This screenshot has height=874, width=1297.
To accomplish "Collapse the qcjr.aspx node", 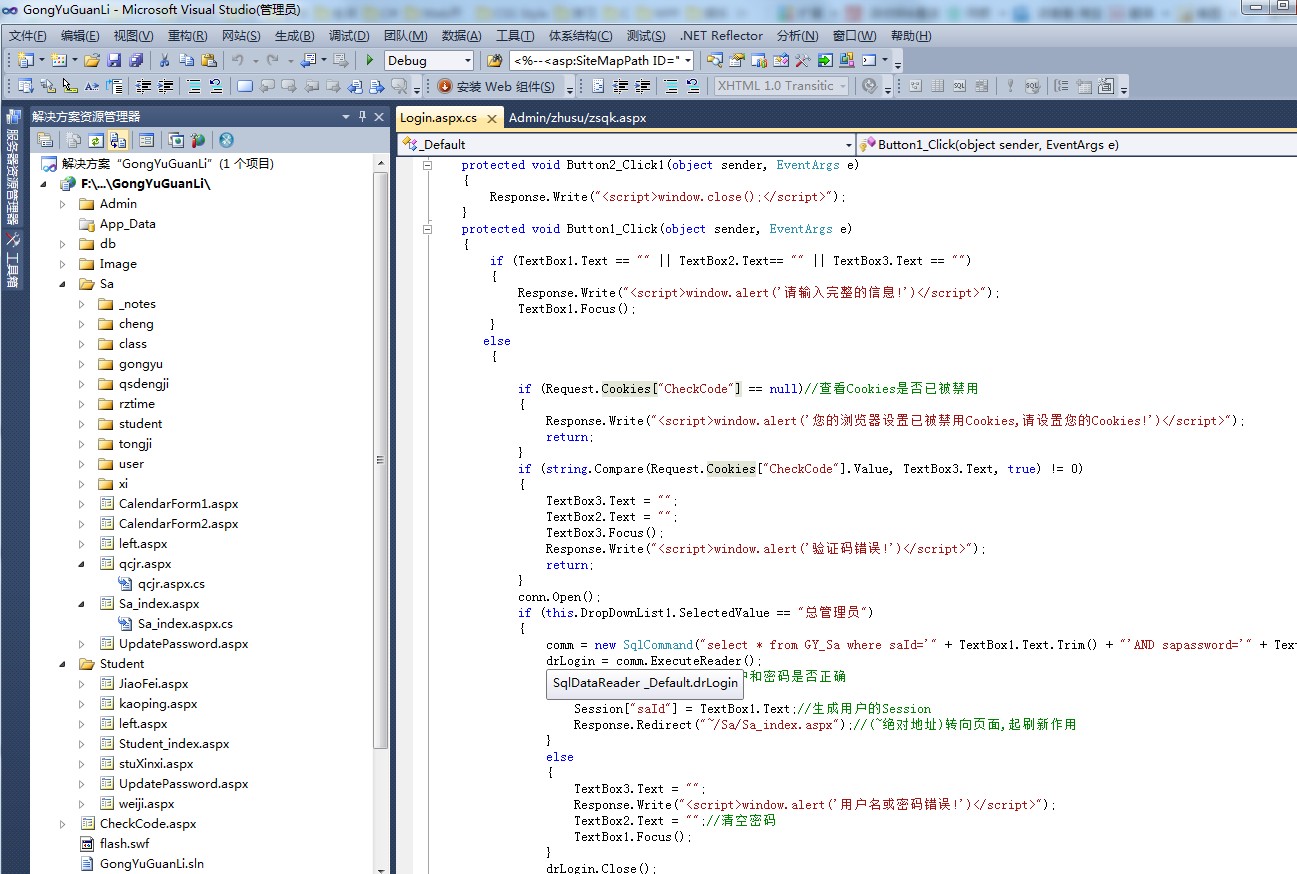I will click(82, 564).
